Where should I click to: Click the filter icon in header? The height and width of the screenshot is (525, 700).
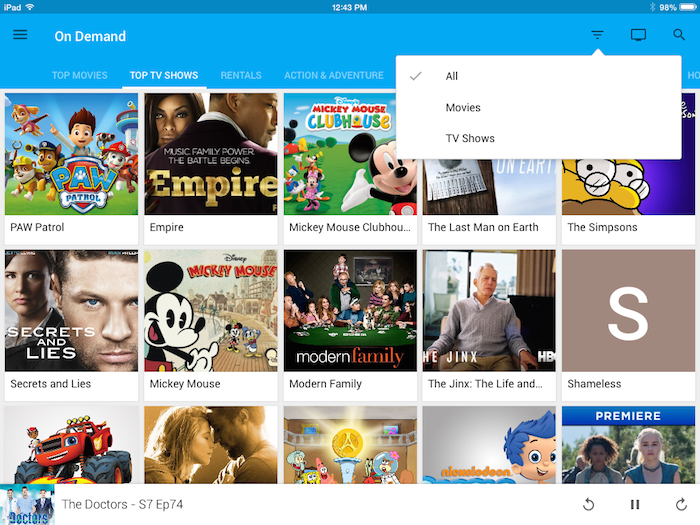pyautogui.click(x=597, y=35)
